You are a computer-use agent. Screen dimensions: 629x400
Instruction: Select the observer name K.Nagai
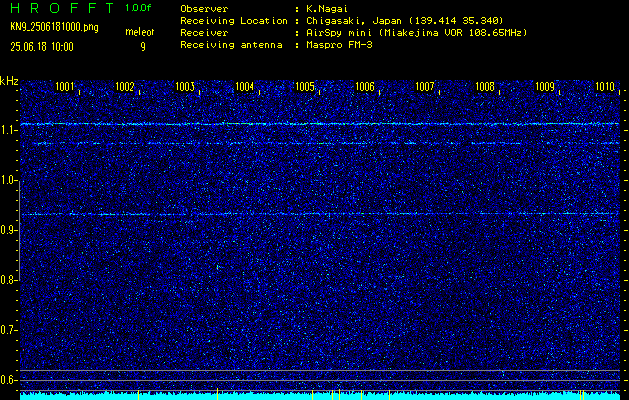(327, 9)
